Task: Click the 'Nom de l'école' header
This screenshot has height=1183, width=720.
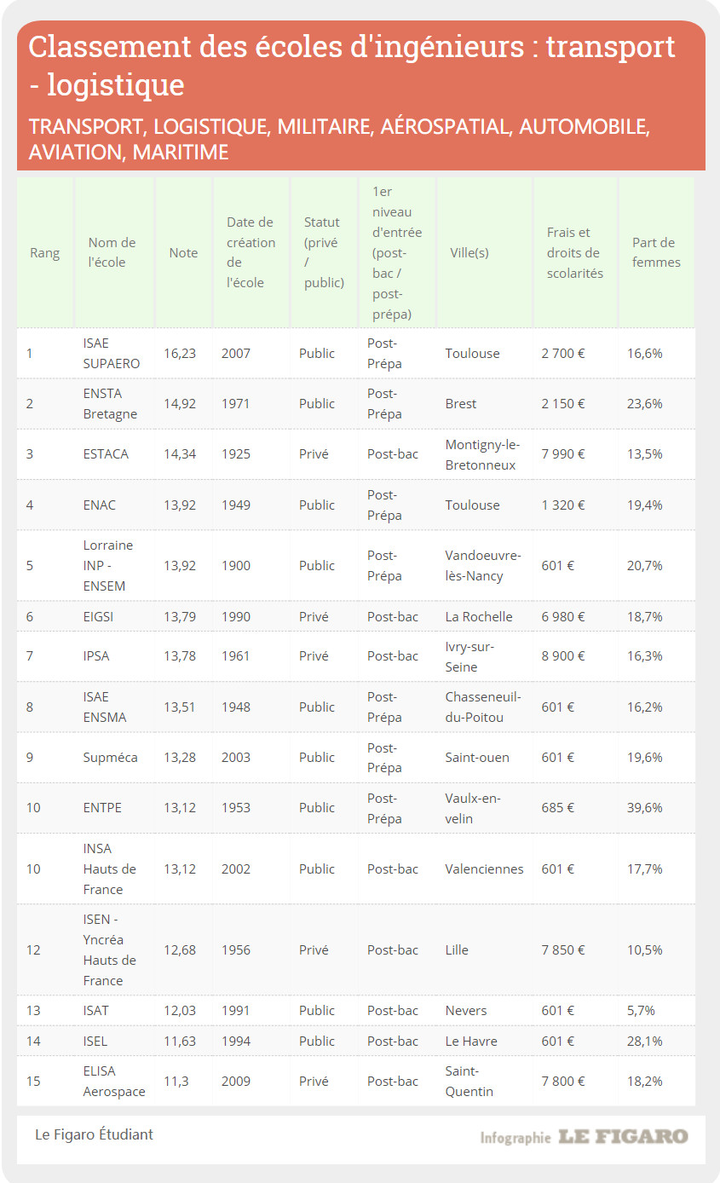Action: tap(112, 253)
